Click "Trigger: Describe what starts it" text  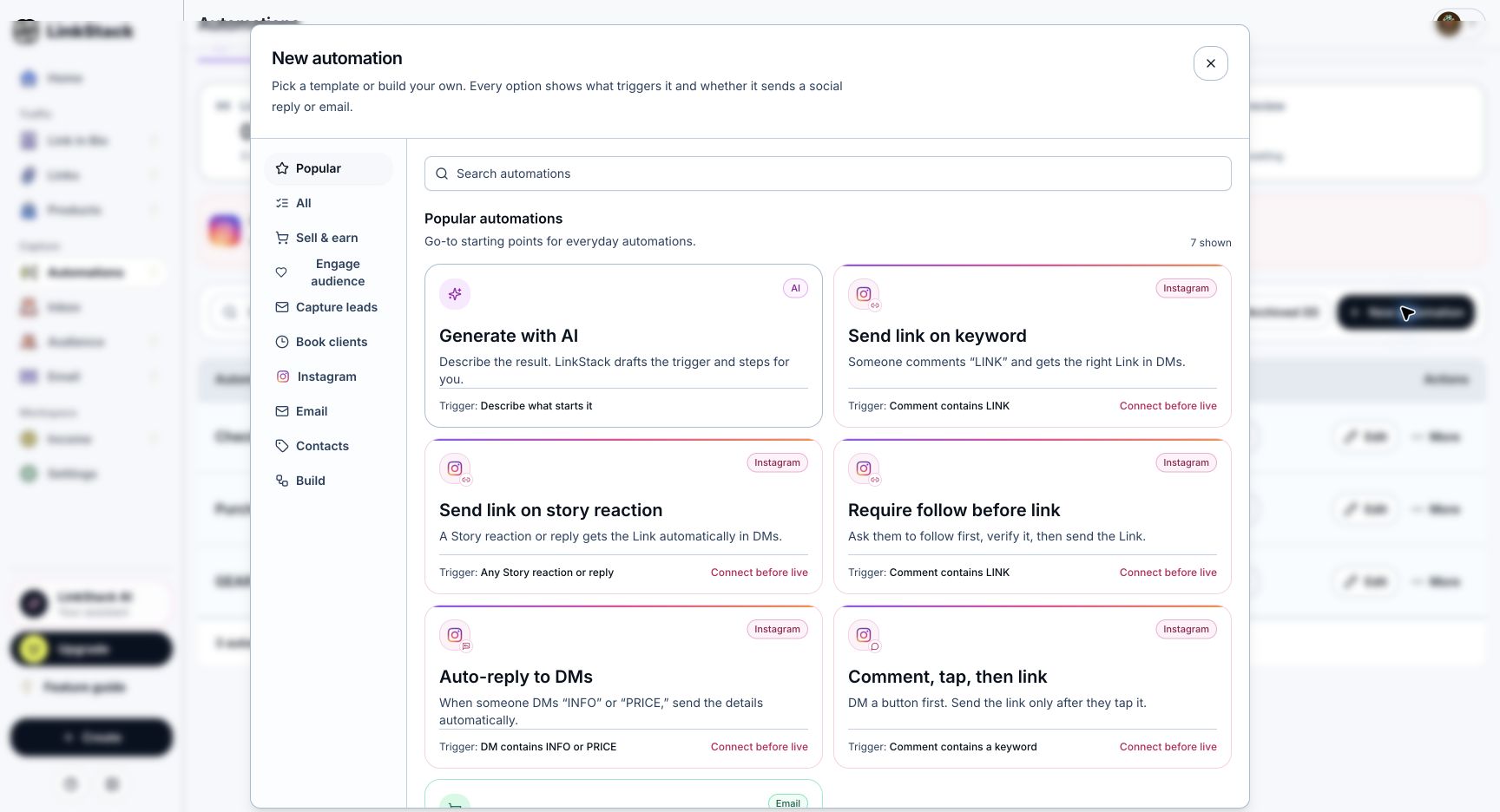click(516, 406)
